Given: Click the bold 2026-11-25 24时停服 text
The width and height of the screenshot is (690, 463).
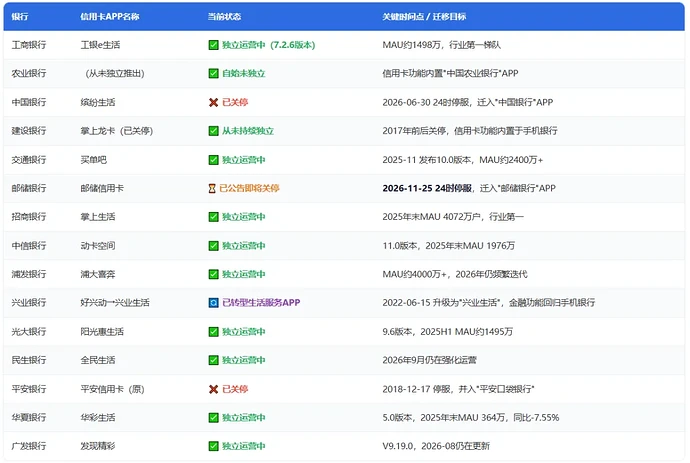Looking at the screenshot, I should point(427,188).
